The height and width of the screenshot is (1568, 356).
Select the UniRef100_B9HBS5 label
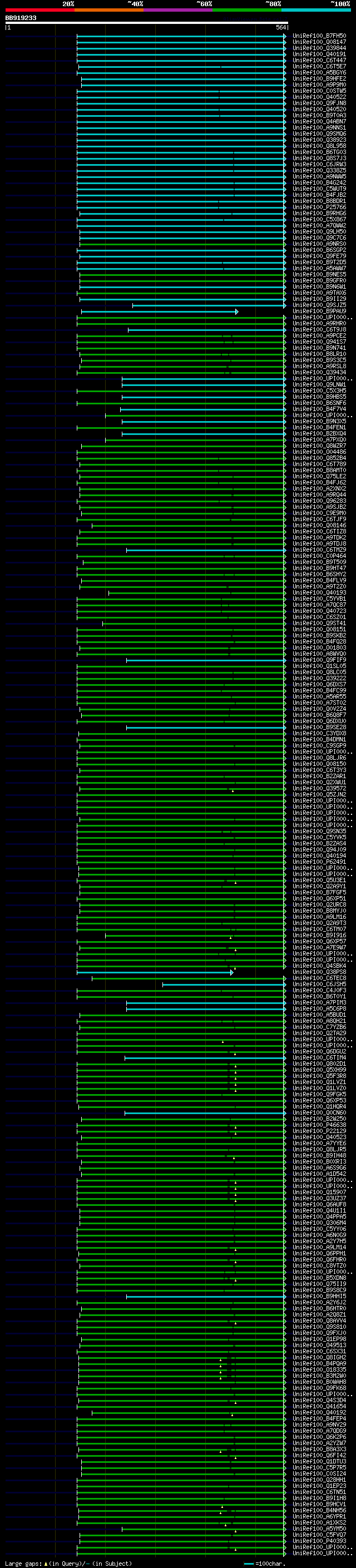[x=319, y=397]
